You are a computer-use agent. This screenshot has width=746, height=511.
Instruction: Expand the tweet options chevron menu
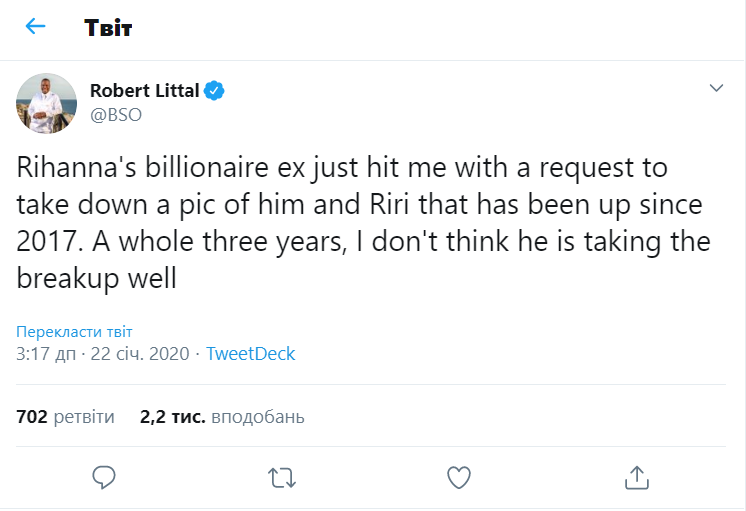click(x=716, y=89)
